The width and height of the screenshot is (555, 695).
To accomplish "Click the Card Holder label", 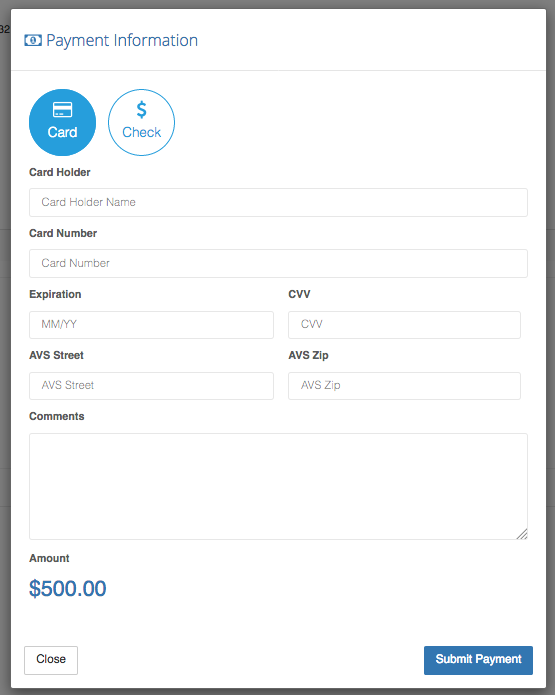I will (x=60, y=172).
